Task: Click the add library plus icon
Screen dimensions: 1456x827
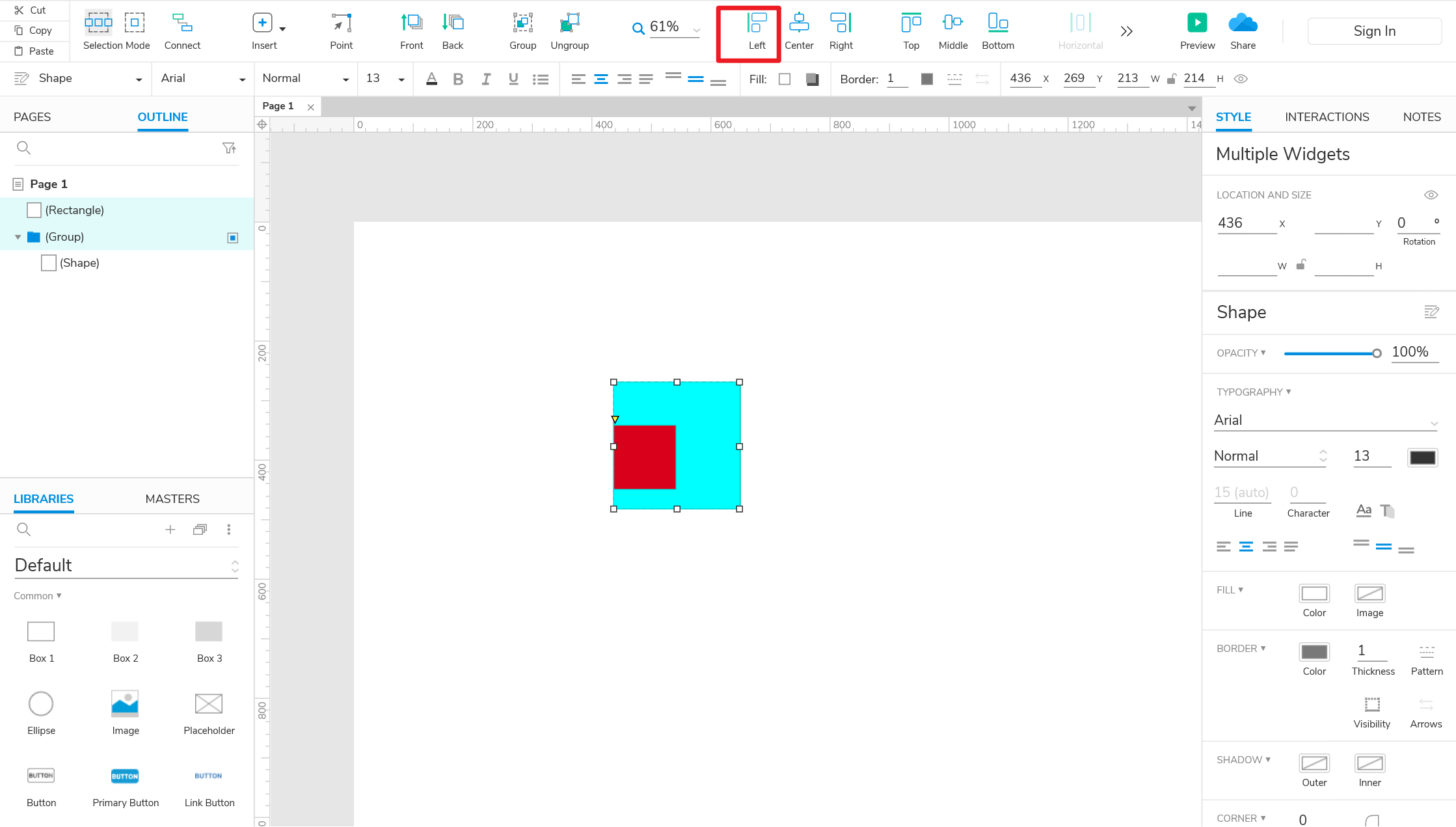Action: [170, 530]
